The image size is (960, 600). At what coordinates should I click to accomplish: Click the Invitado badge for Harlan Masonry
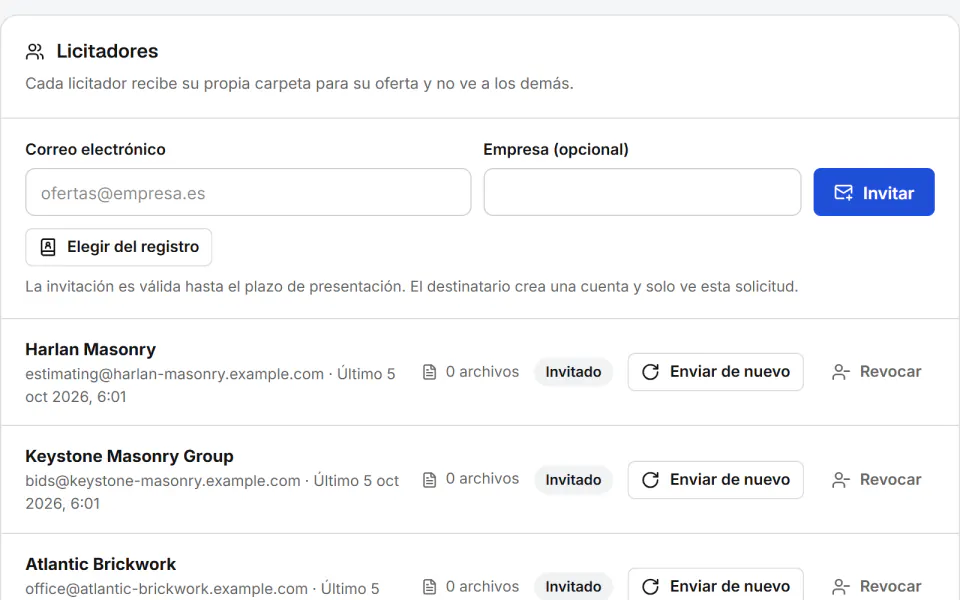[x=573, y=372]
